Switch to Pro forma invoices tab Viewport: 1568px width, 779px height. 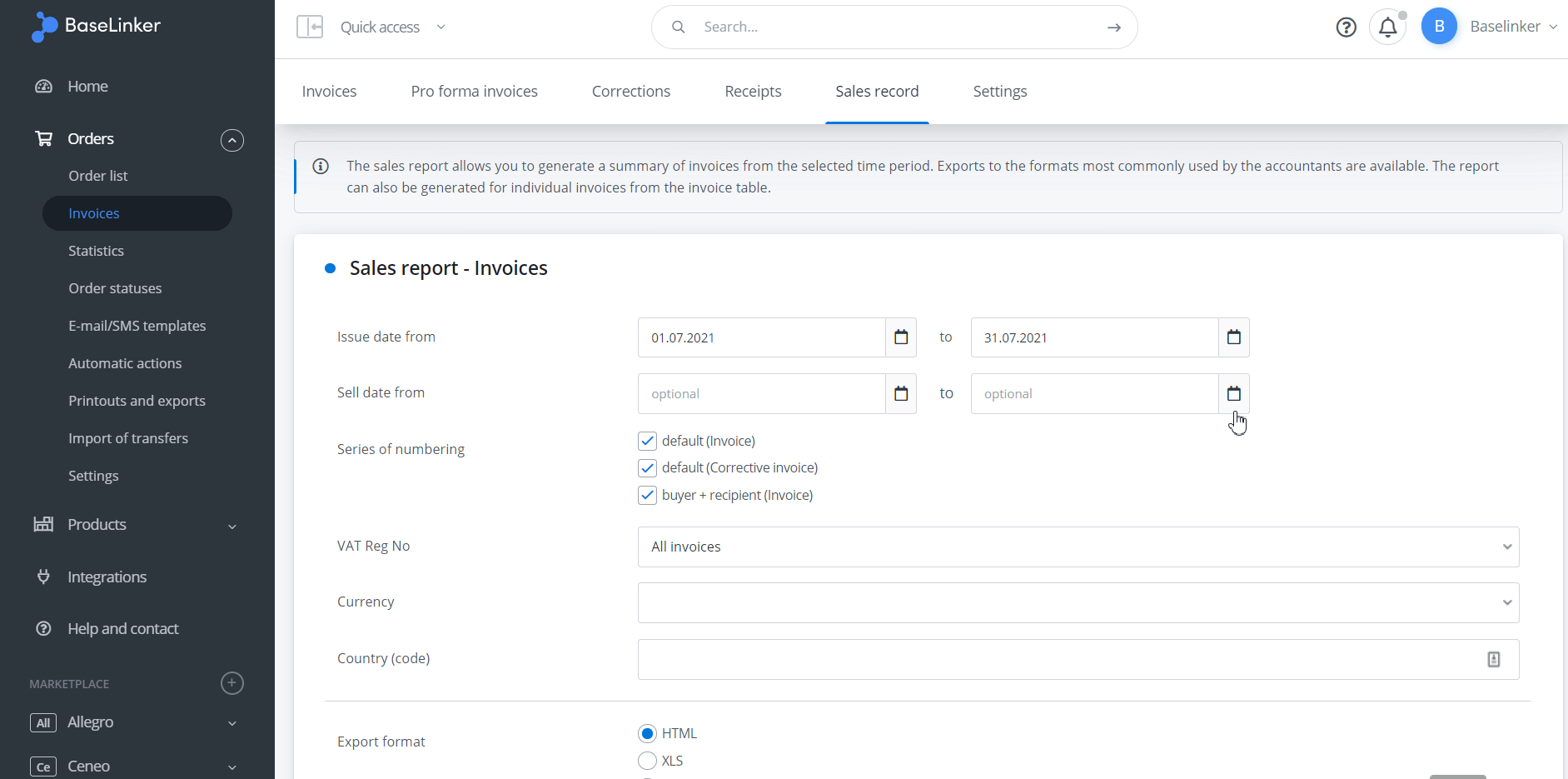tap(474, 92)
